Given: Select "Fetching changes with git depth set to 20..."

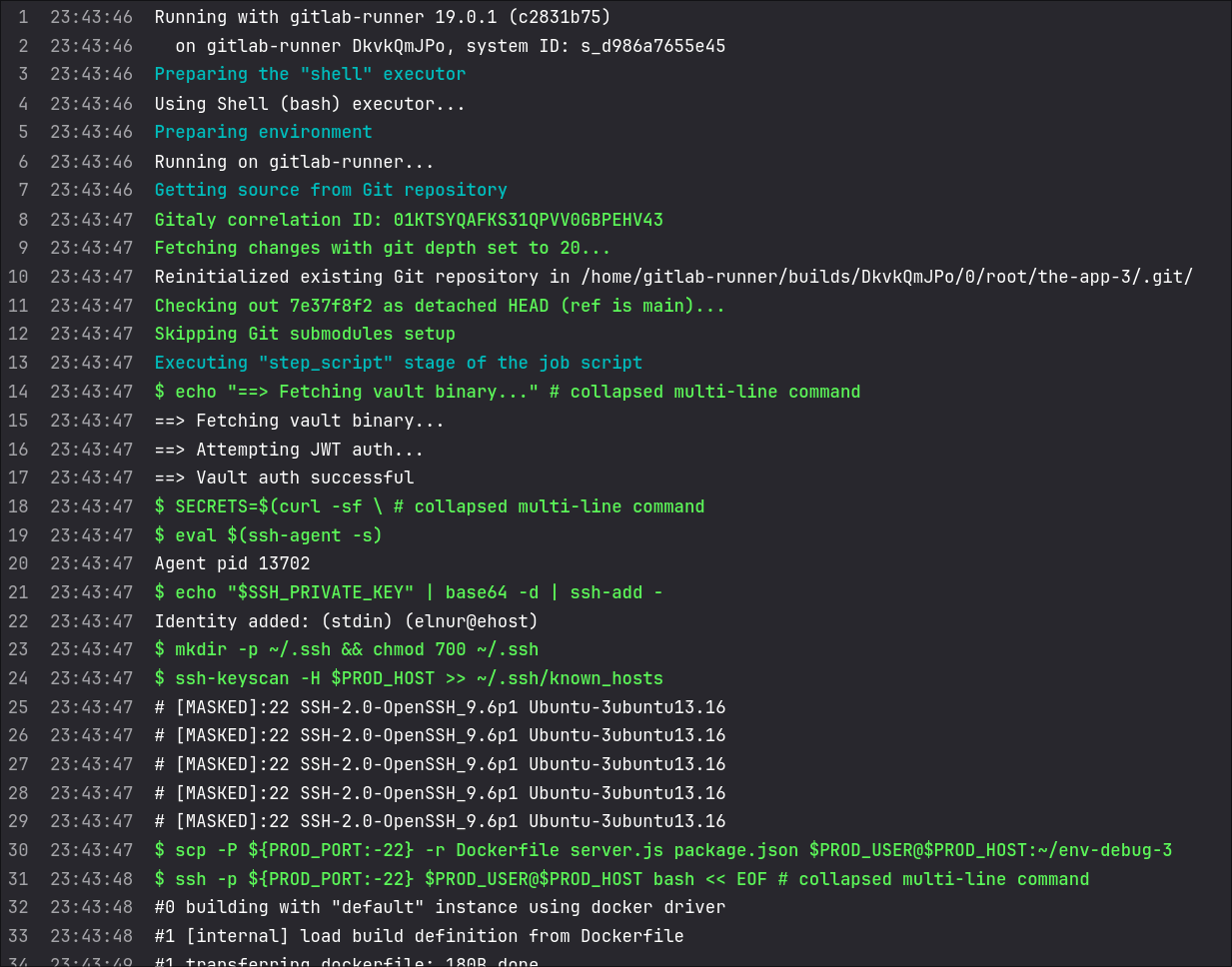Looking at the screenshot, I should pos(382,248).
